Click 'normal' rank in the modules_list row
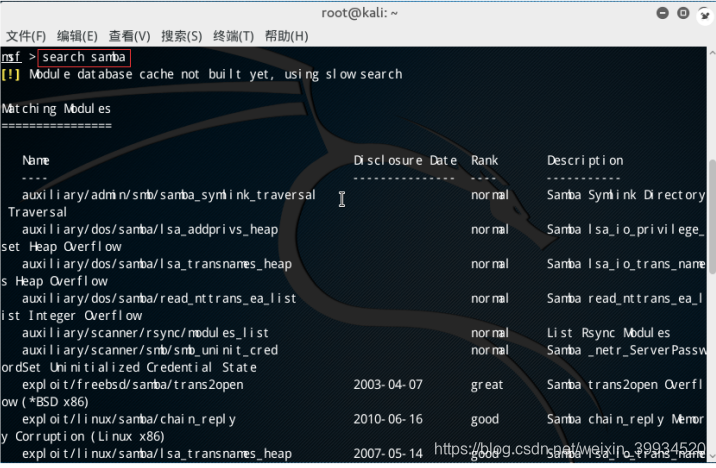716x468 pixels. click(490, 333)
